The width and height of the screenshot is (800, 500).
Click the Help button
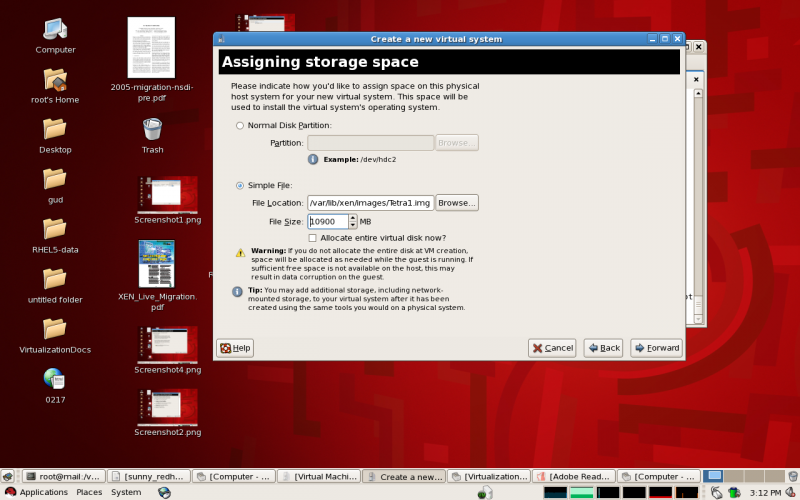tap(235, 348)
